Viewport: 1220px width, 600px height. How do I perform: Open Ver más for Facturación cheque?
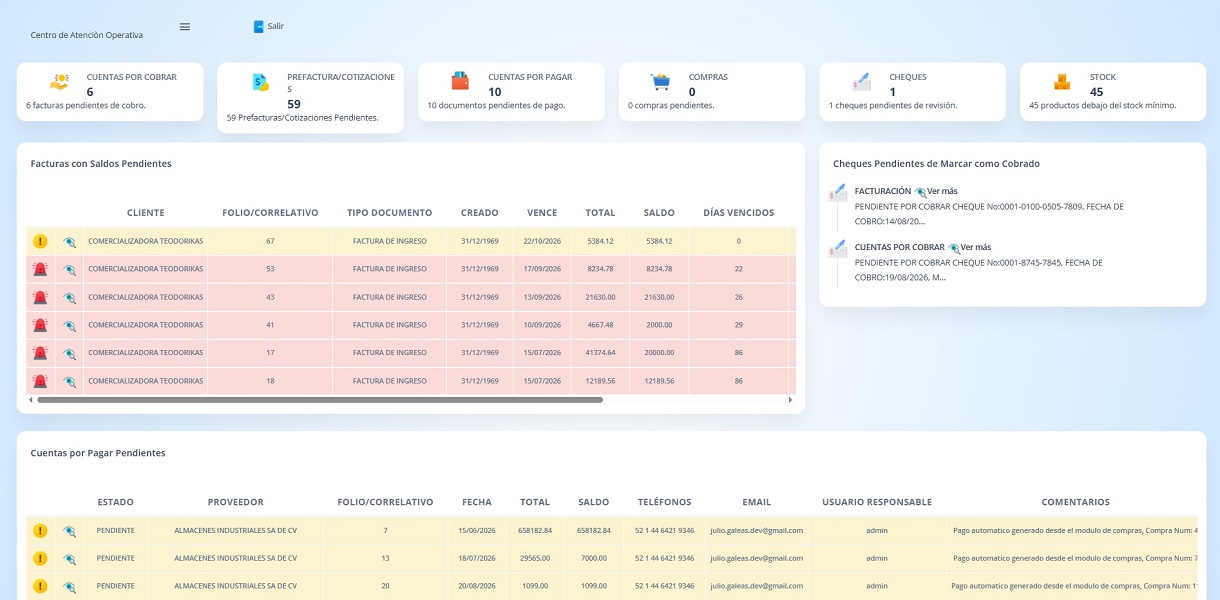[x=942, y=191]
